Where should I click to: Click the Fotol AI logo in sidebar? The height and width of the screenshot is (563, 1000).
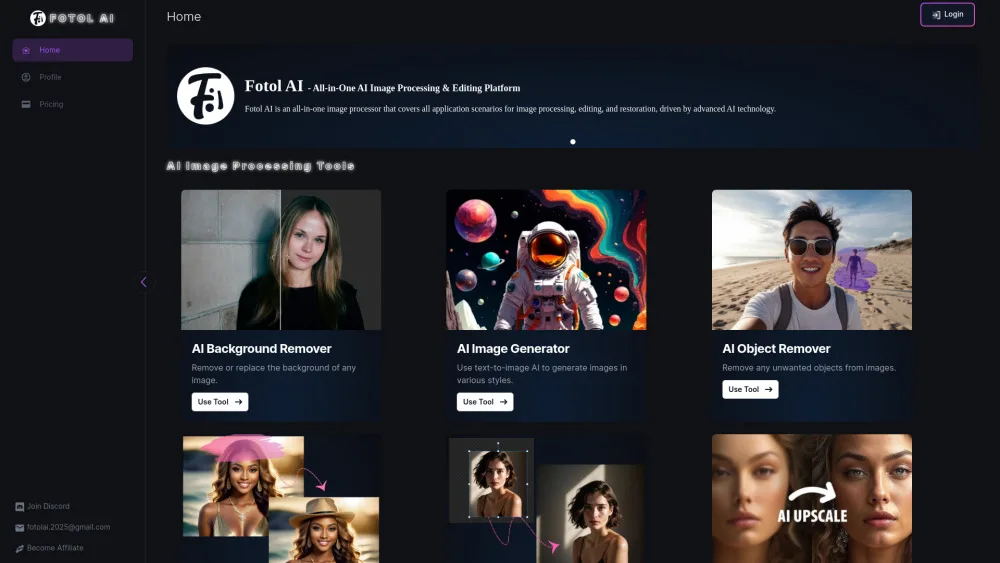pos(72,18)
